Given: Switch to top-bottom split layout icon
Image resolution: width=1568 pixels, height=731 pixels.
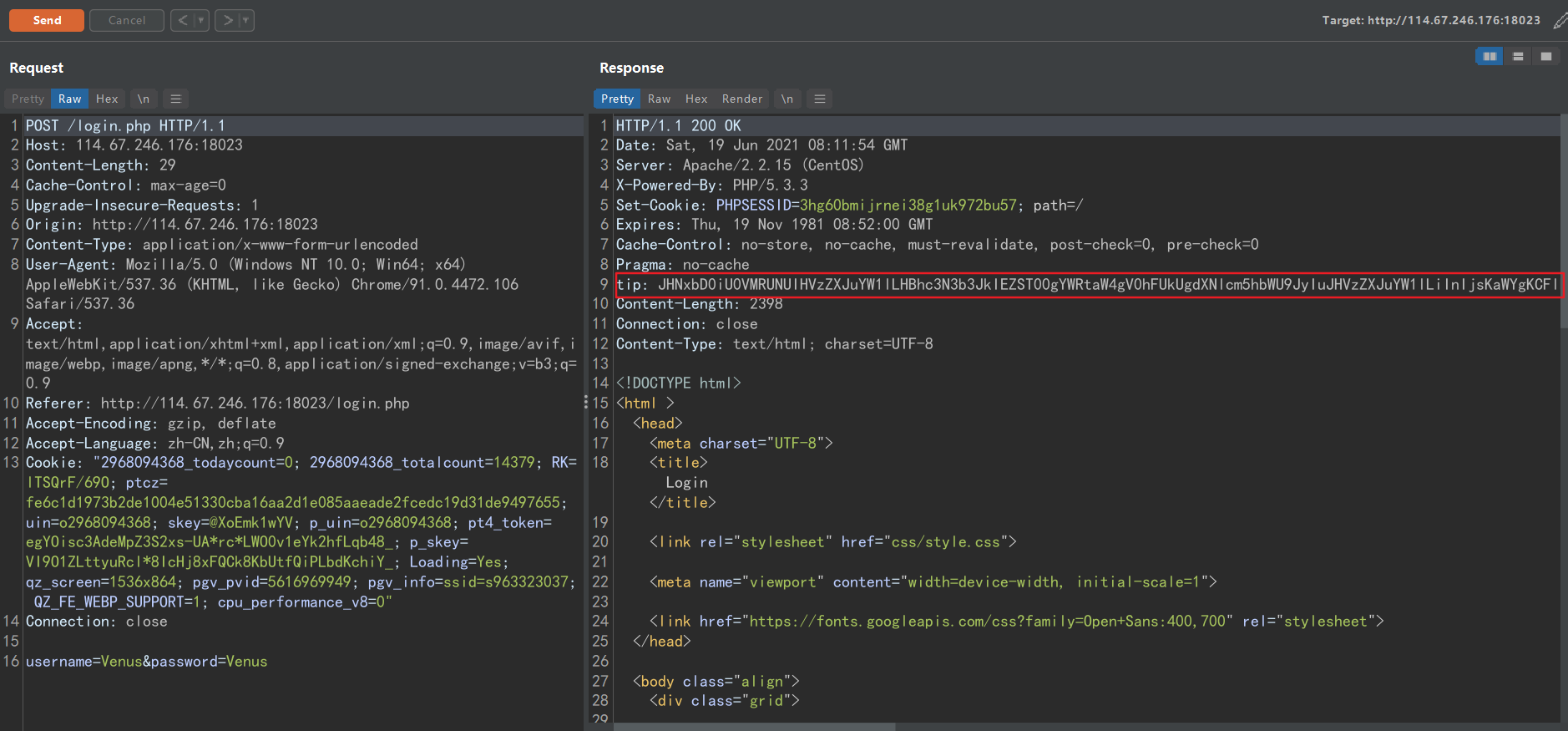Looking at the screenshot, I should coord(1518,56).
